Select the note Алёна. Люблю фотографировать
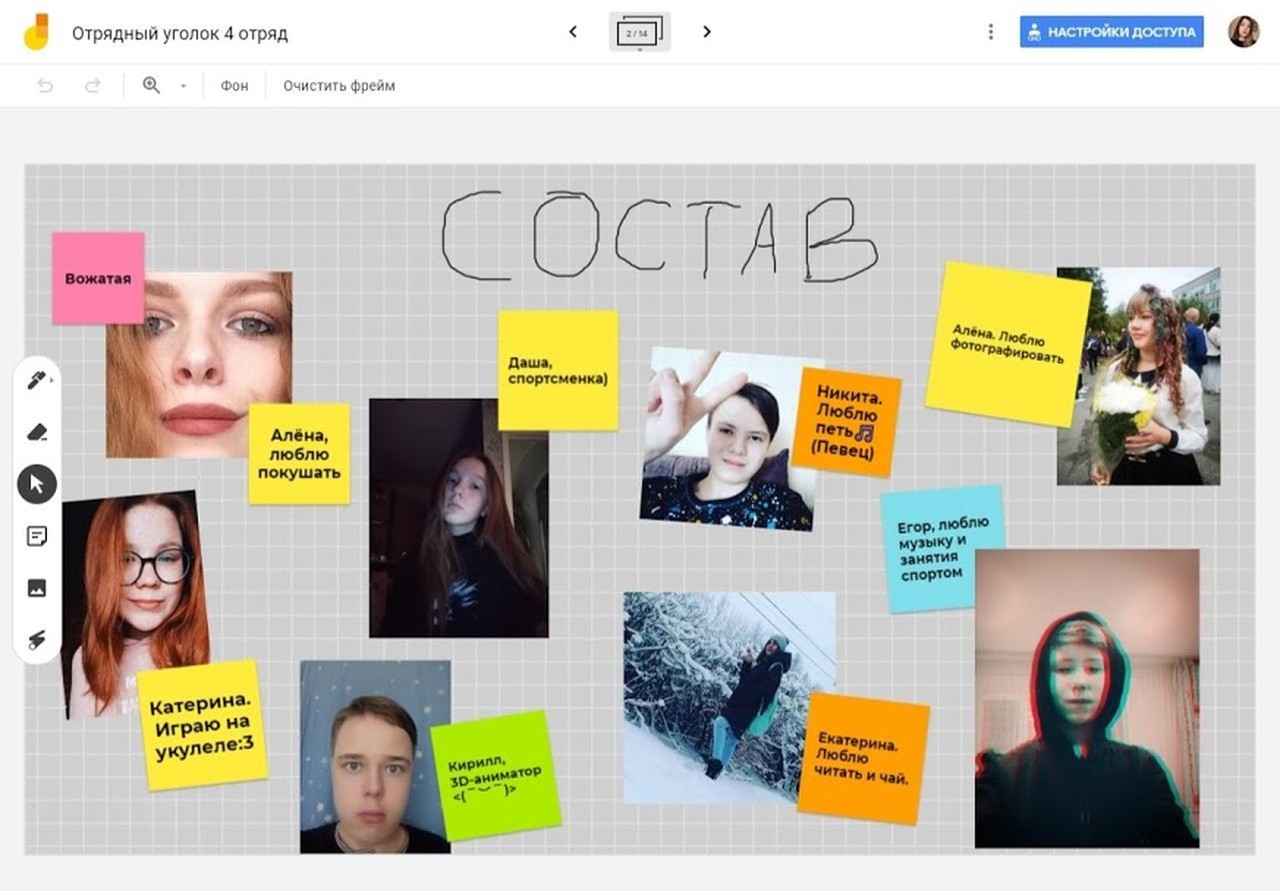 pyautogui.click(x=1008, y=344)
